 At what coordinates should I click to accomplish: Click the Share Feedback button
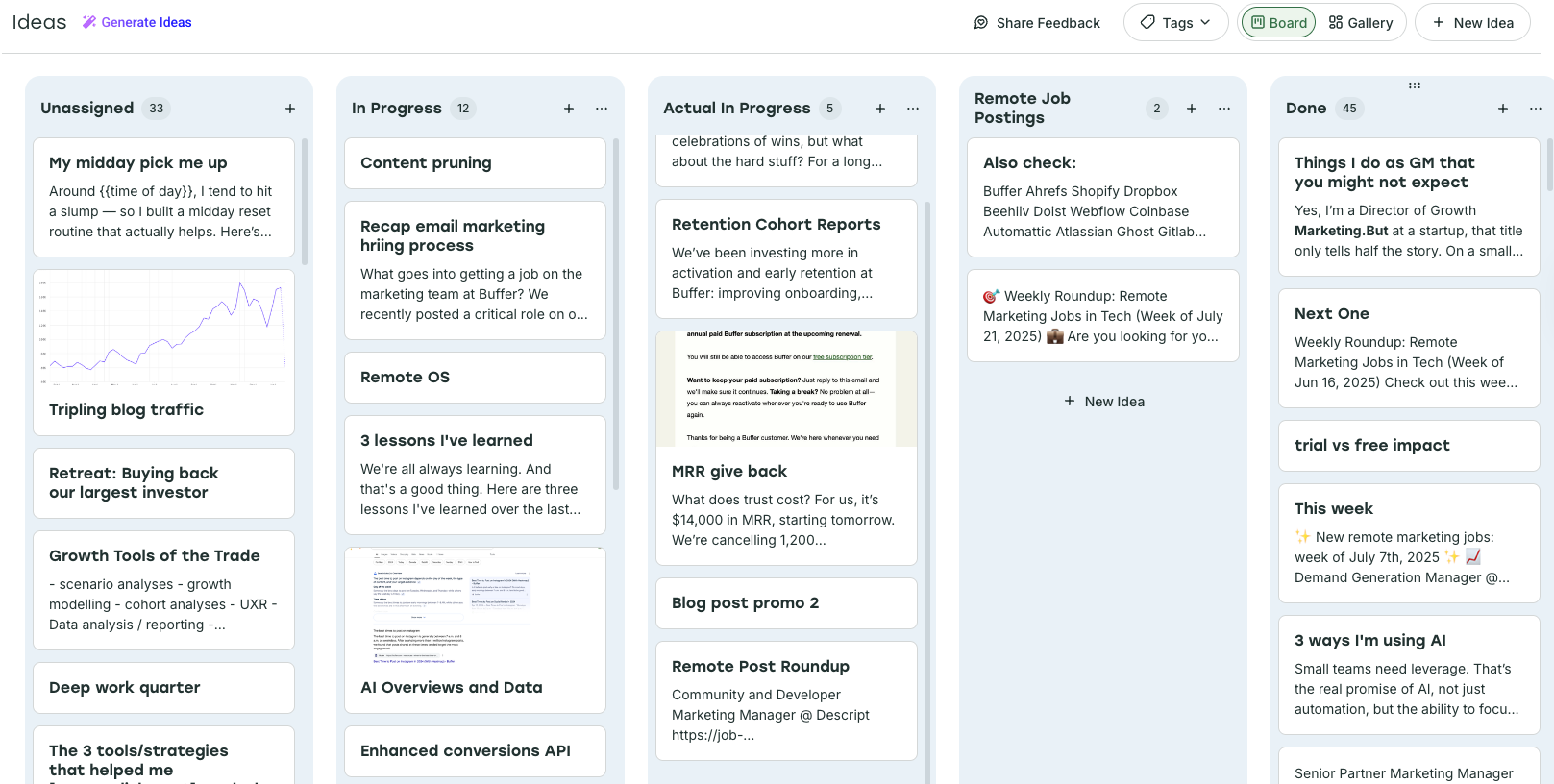pyautogui.click(x=1037, y=23)
